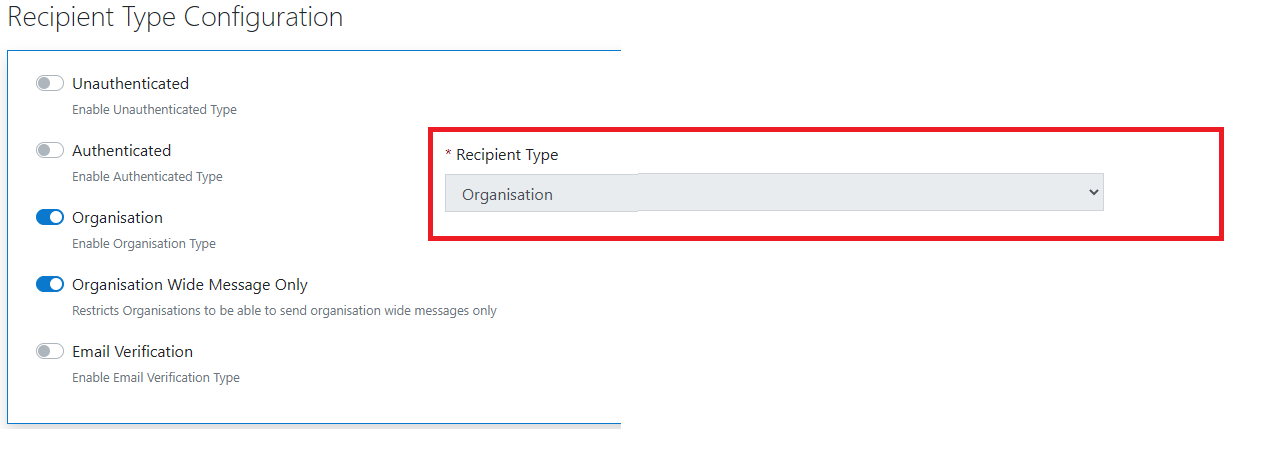Viewport: 1279px width, 453px height.
Task: Select the "Enable Unauthenticated Type" description text
Action: 154,110
